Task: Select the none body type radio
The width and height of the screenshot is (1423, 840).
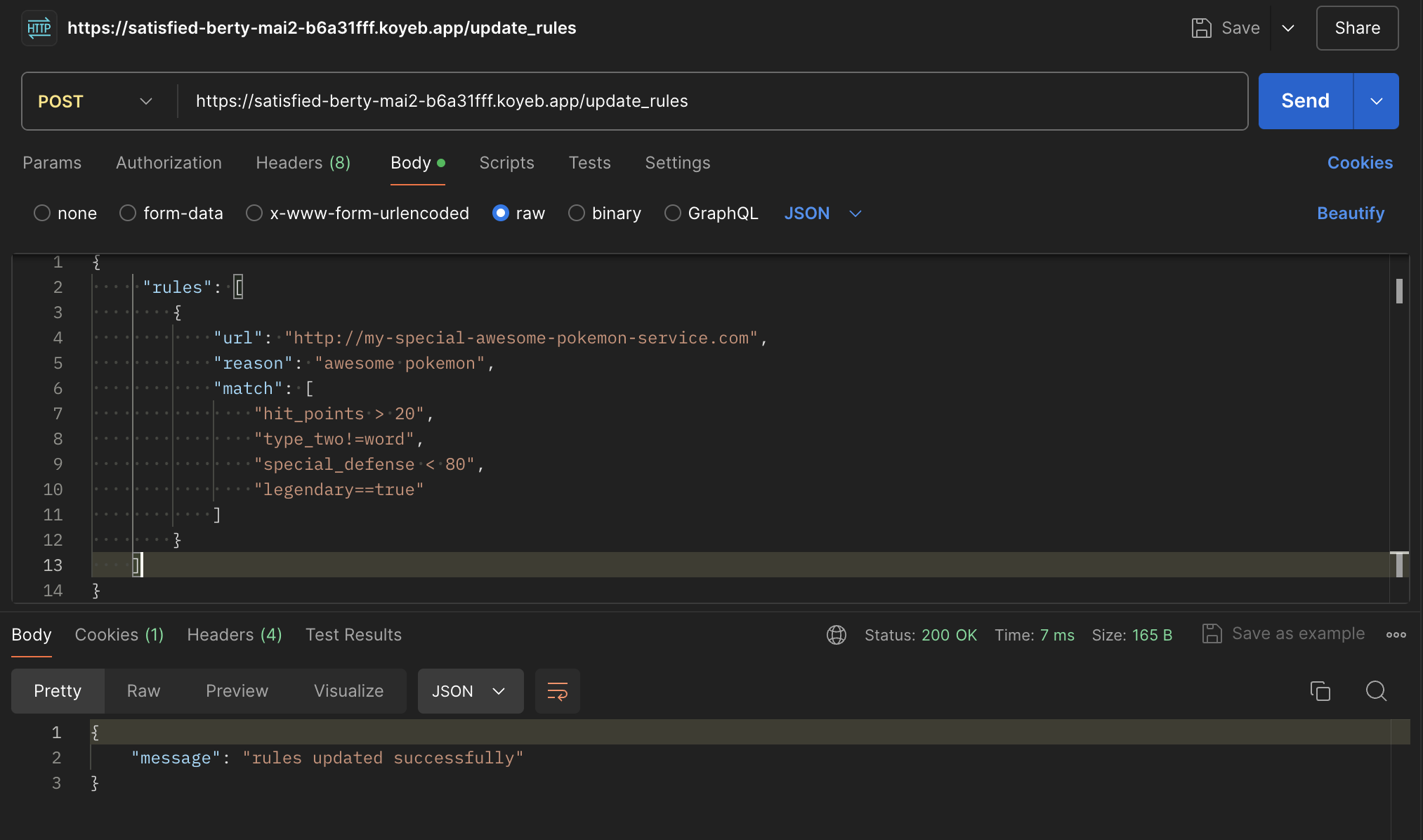Action: tap(42, 213)
